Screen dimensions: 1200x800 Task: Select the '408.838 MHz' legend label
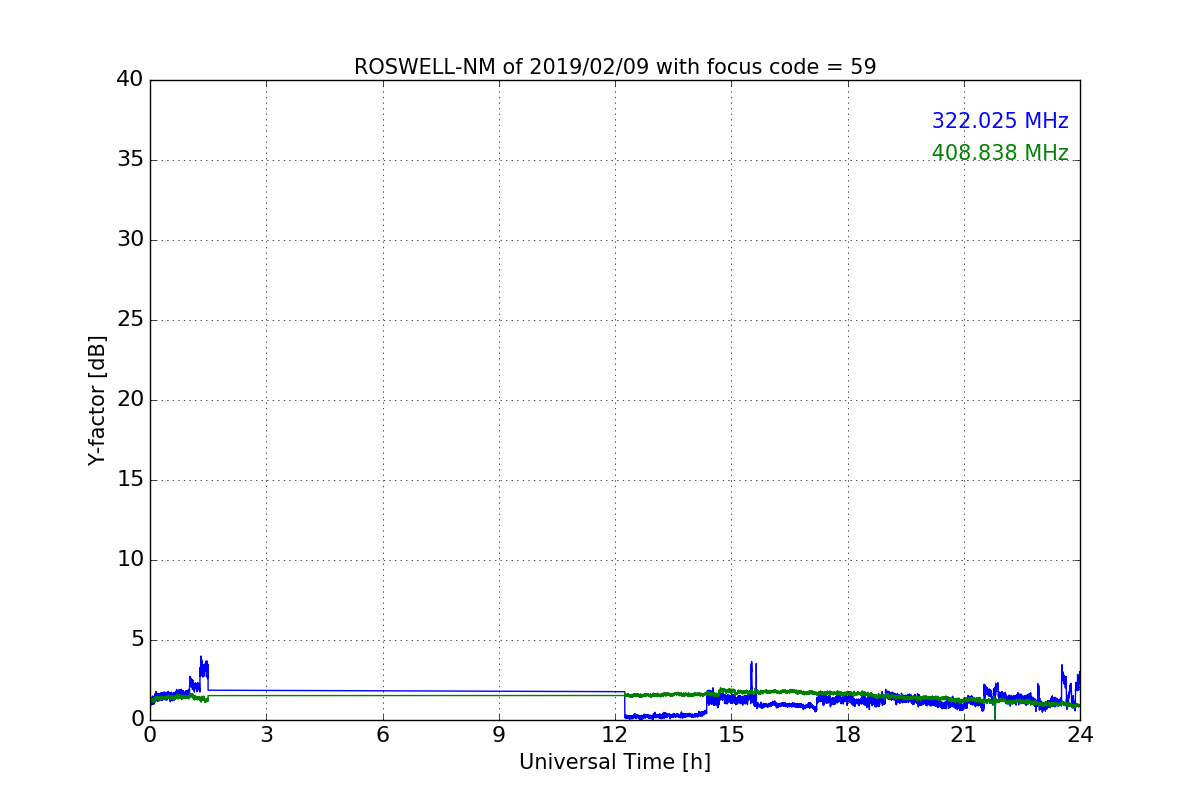1000,153
